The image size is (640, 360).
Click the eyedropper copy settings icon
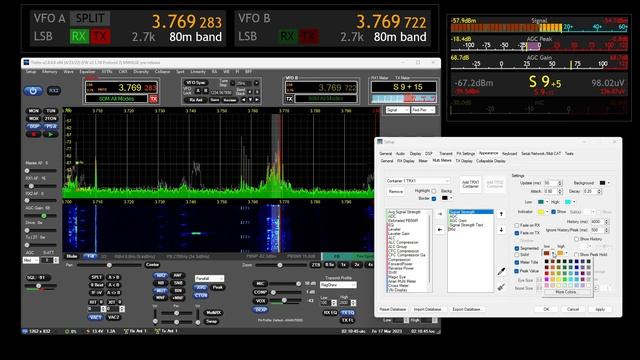[501, 271]
